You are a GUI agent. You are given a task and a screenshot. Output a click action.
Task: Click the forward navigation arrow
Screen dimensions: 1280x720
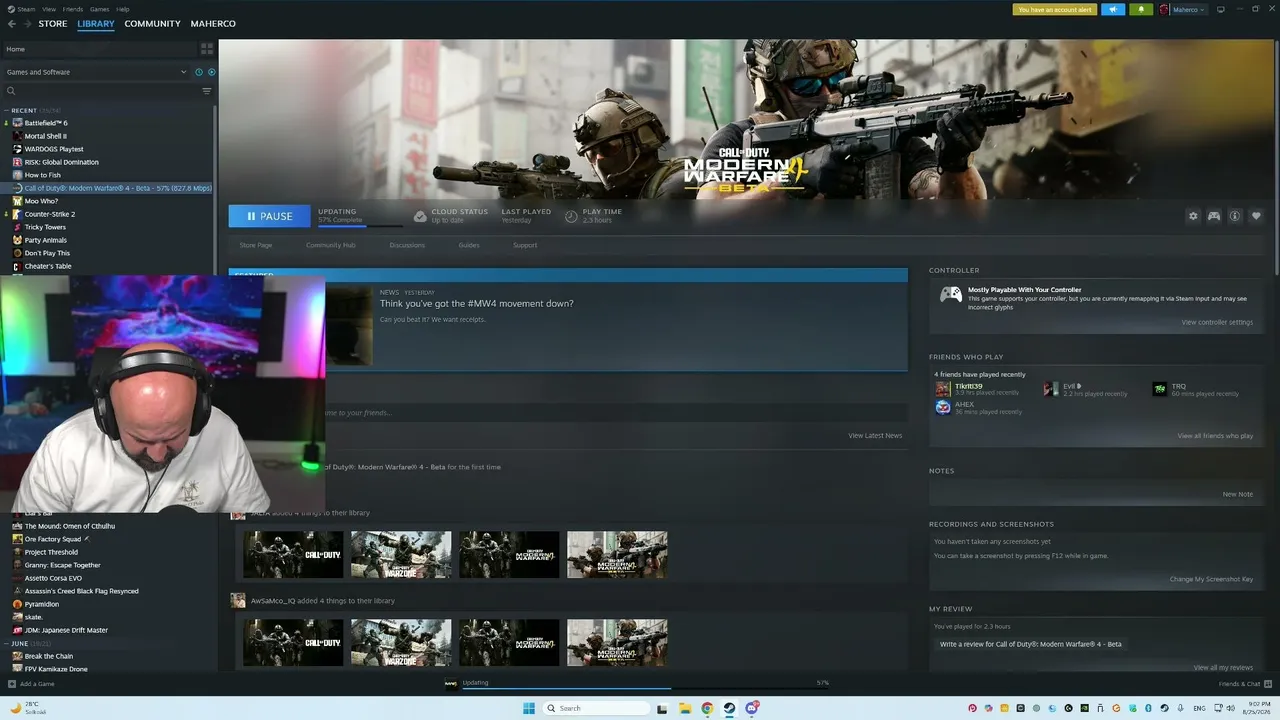pyautogui.click(x=27, y=24)
